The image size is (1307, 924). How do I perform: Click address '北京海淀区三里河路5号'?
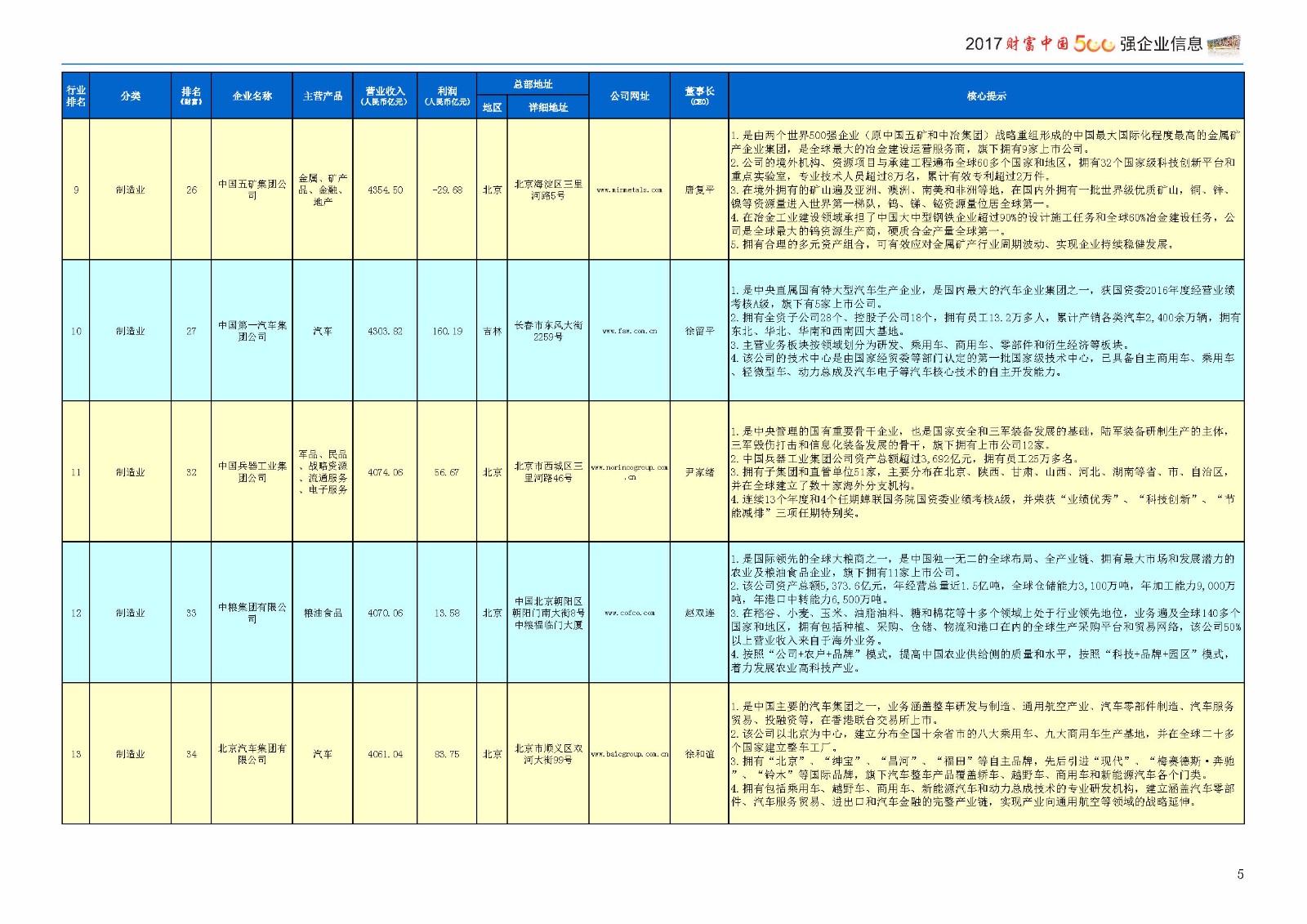pyautogui.click(x=547, y=190)
